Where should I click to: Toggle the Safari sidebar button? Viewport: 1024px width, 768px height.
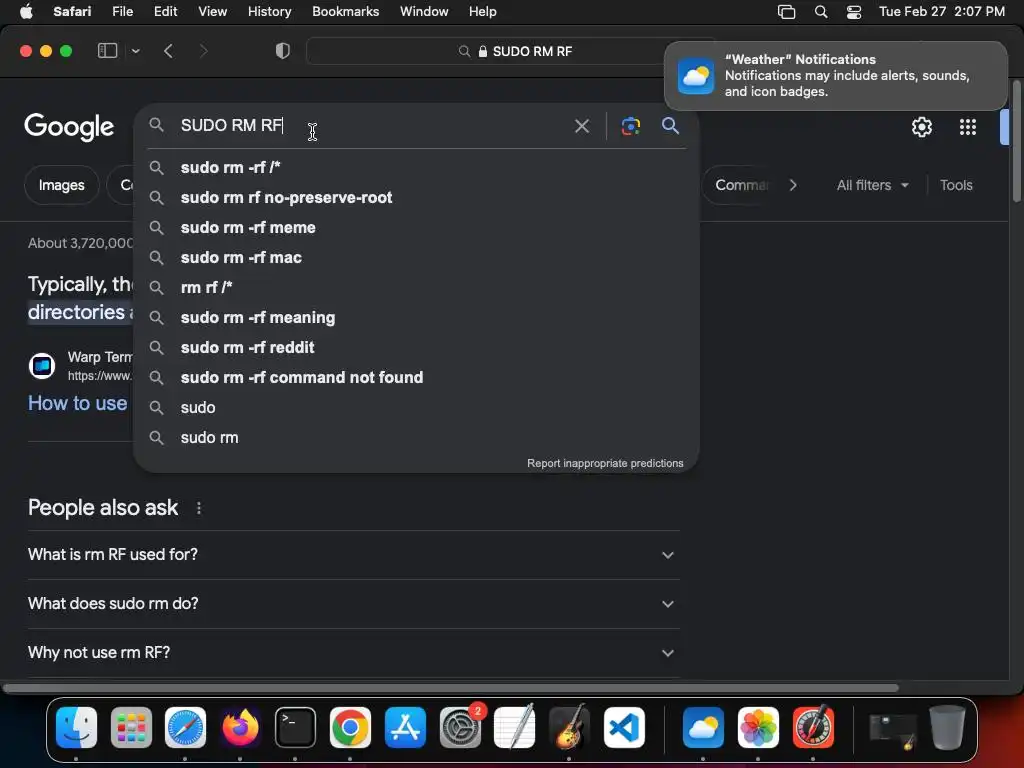pyautogui.click(x=107, y=51)
